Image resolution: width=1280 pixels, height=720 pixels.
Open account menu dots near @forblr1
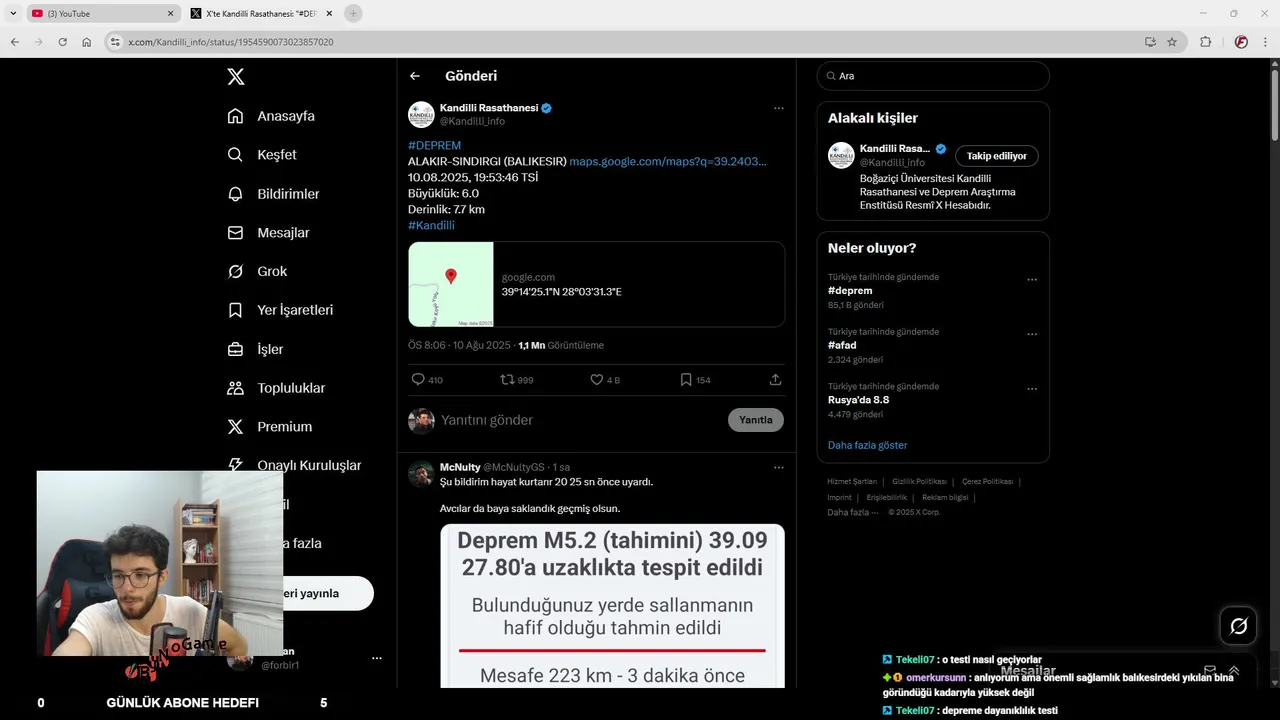click(x=376, y=658)
